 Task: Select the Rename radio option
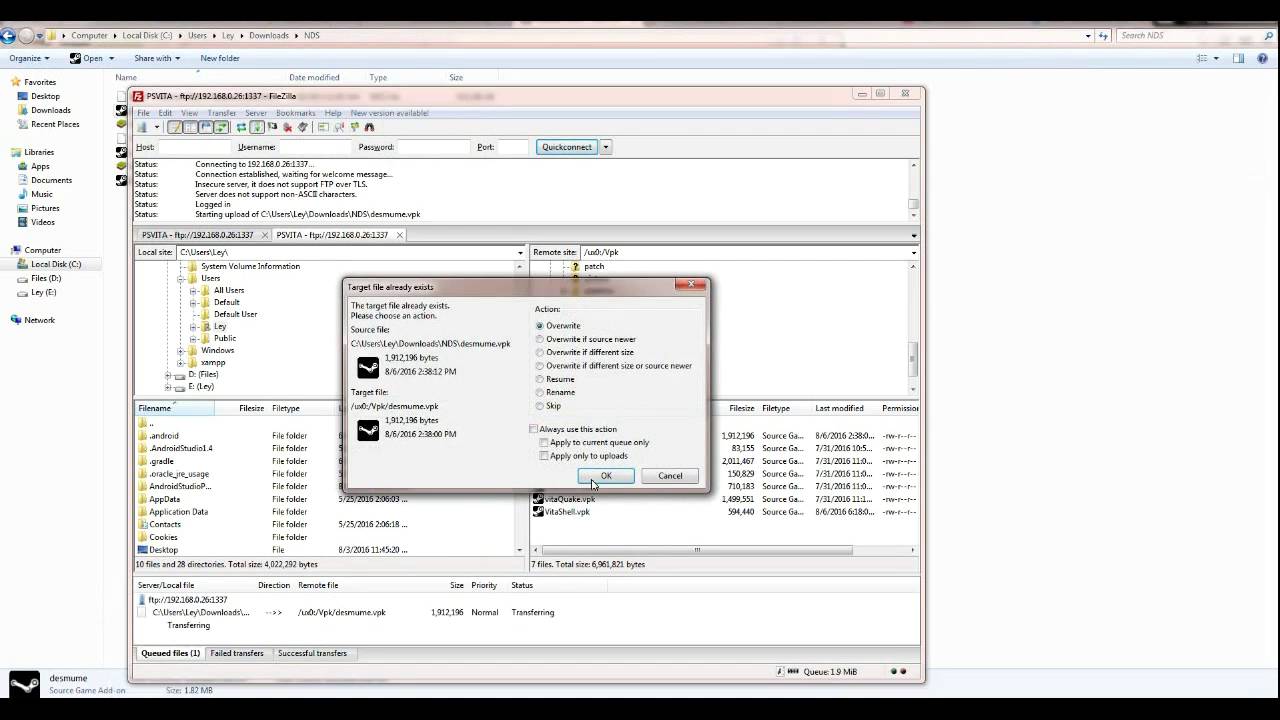click(540, 392)
